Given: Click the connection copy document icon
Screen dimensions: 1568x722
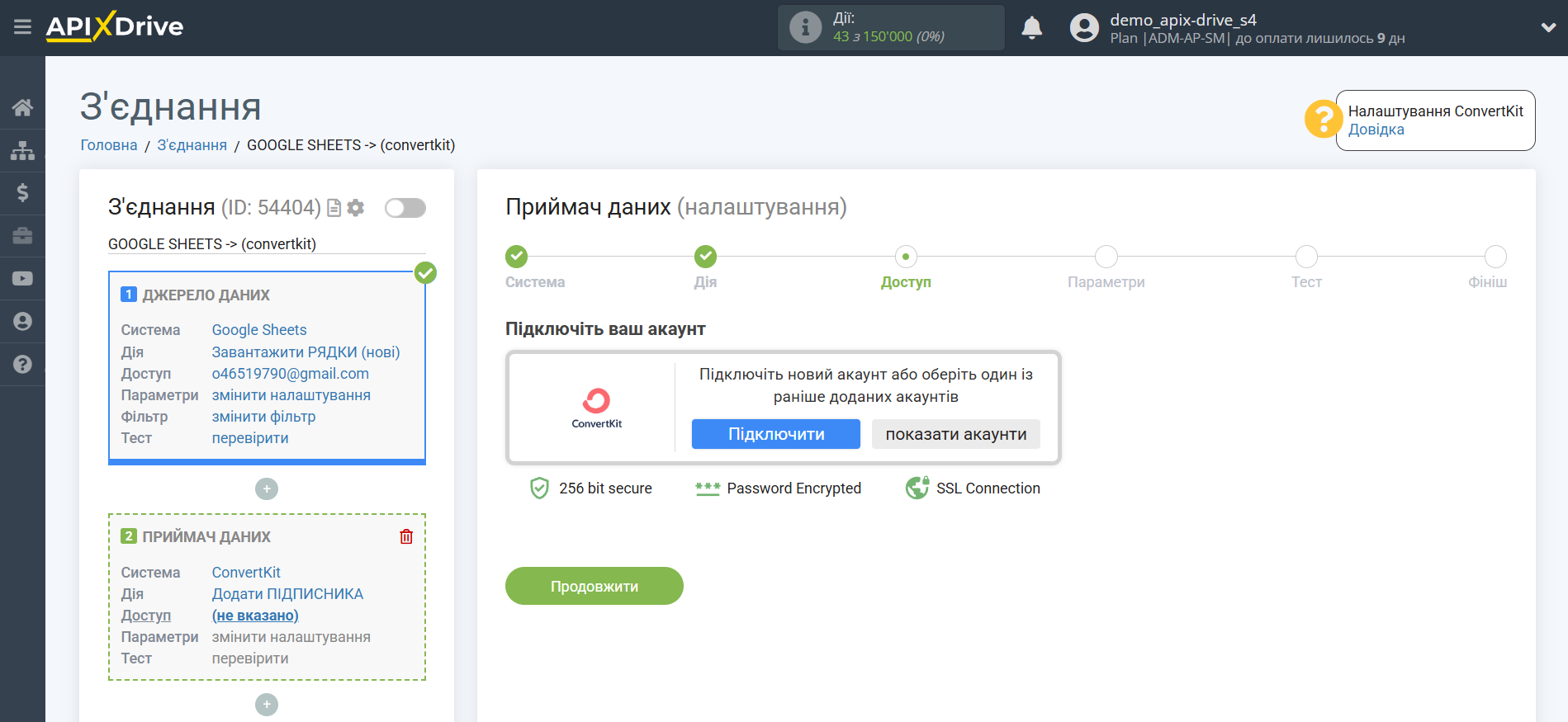Looking at the screenshot, I should tap(334, 208).
